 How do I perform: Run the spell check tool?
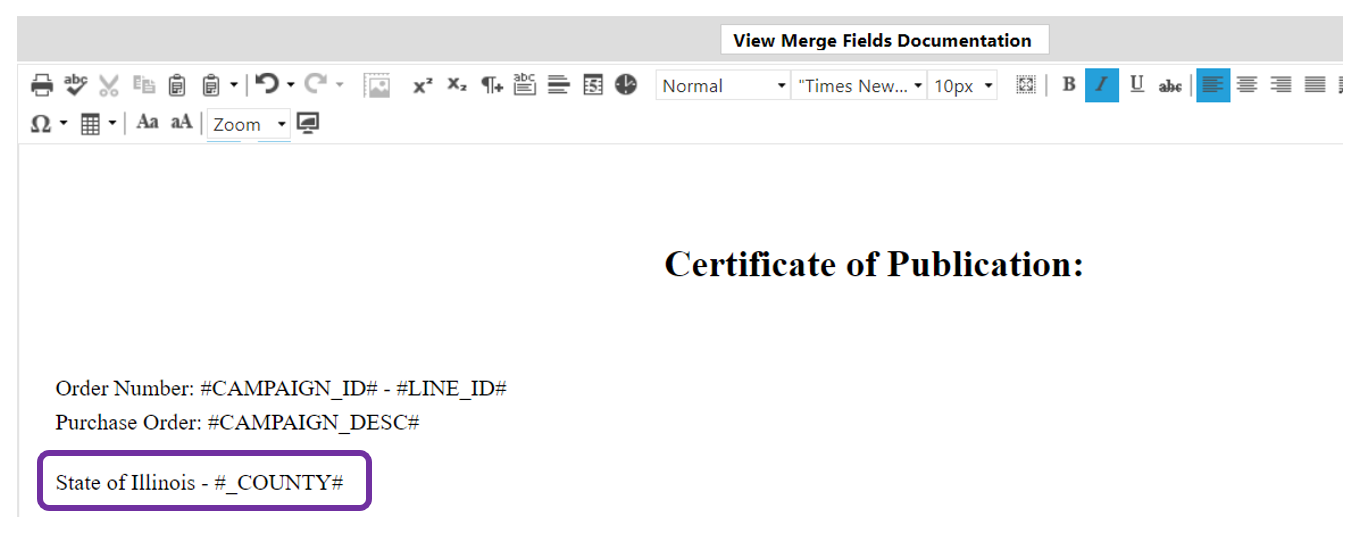click(76, 86)
